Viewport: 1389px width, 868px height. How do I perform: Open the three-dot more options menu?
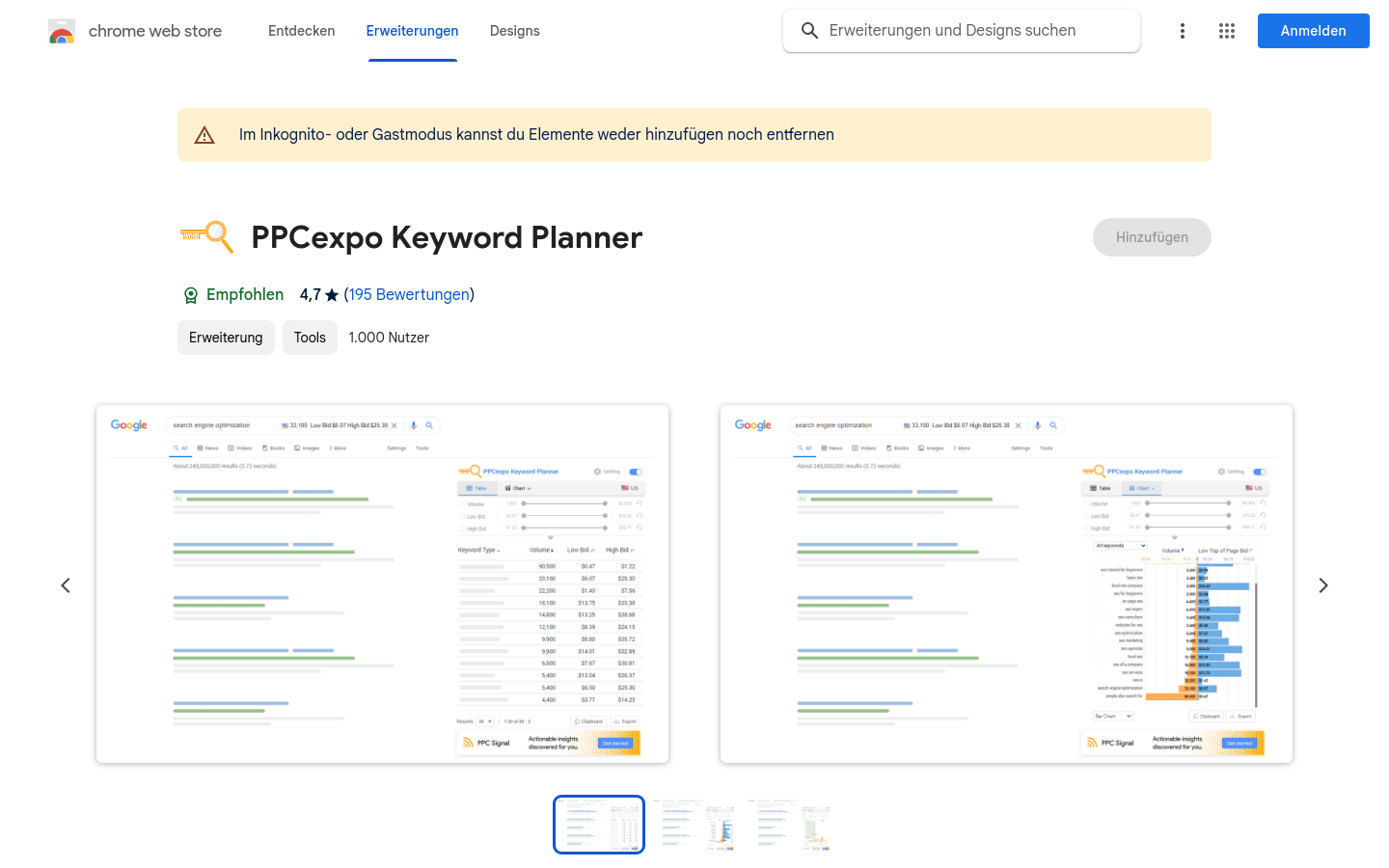click(x=1183, y=31)
